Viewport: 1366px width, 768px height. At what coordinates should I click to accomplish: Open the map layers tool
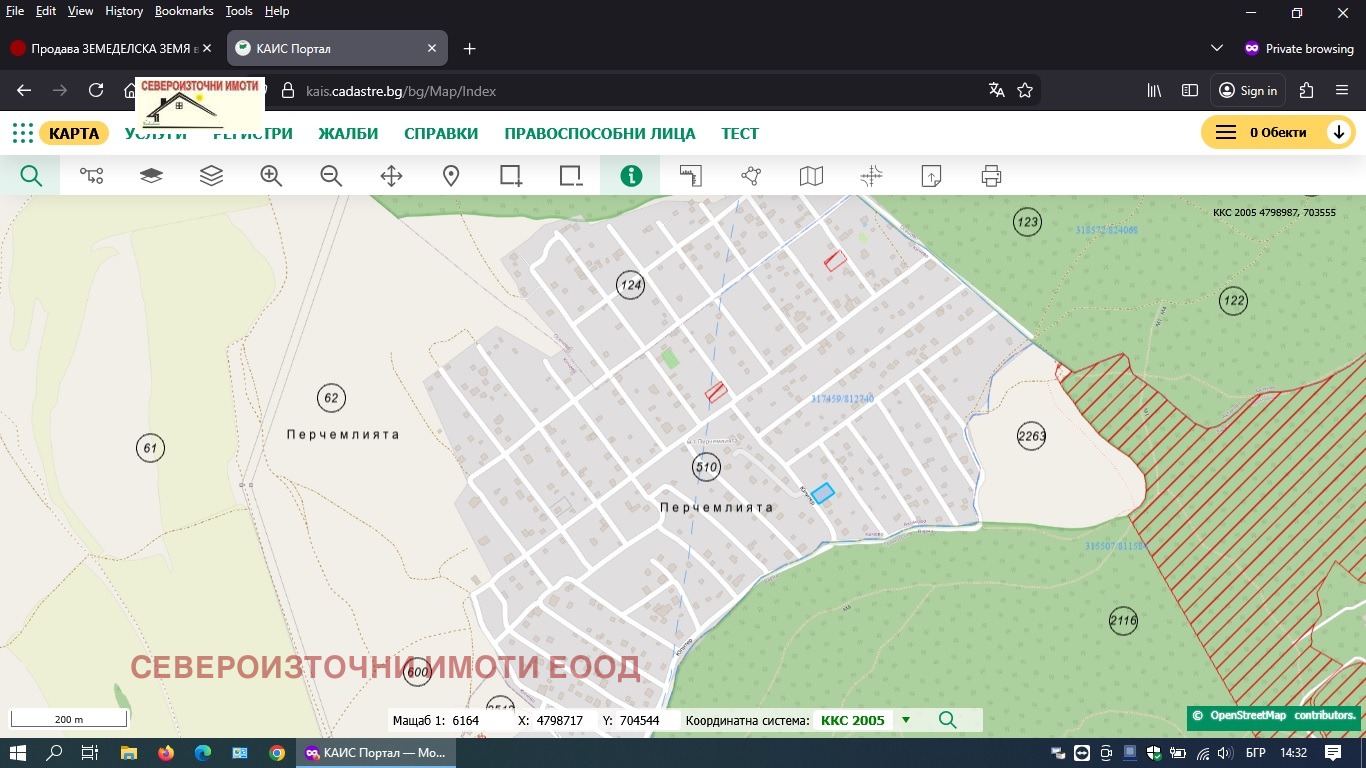coord(211,175)
